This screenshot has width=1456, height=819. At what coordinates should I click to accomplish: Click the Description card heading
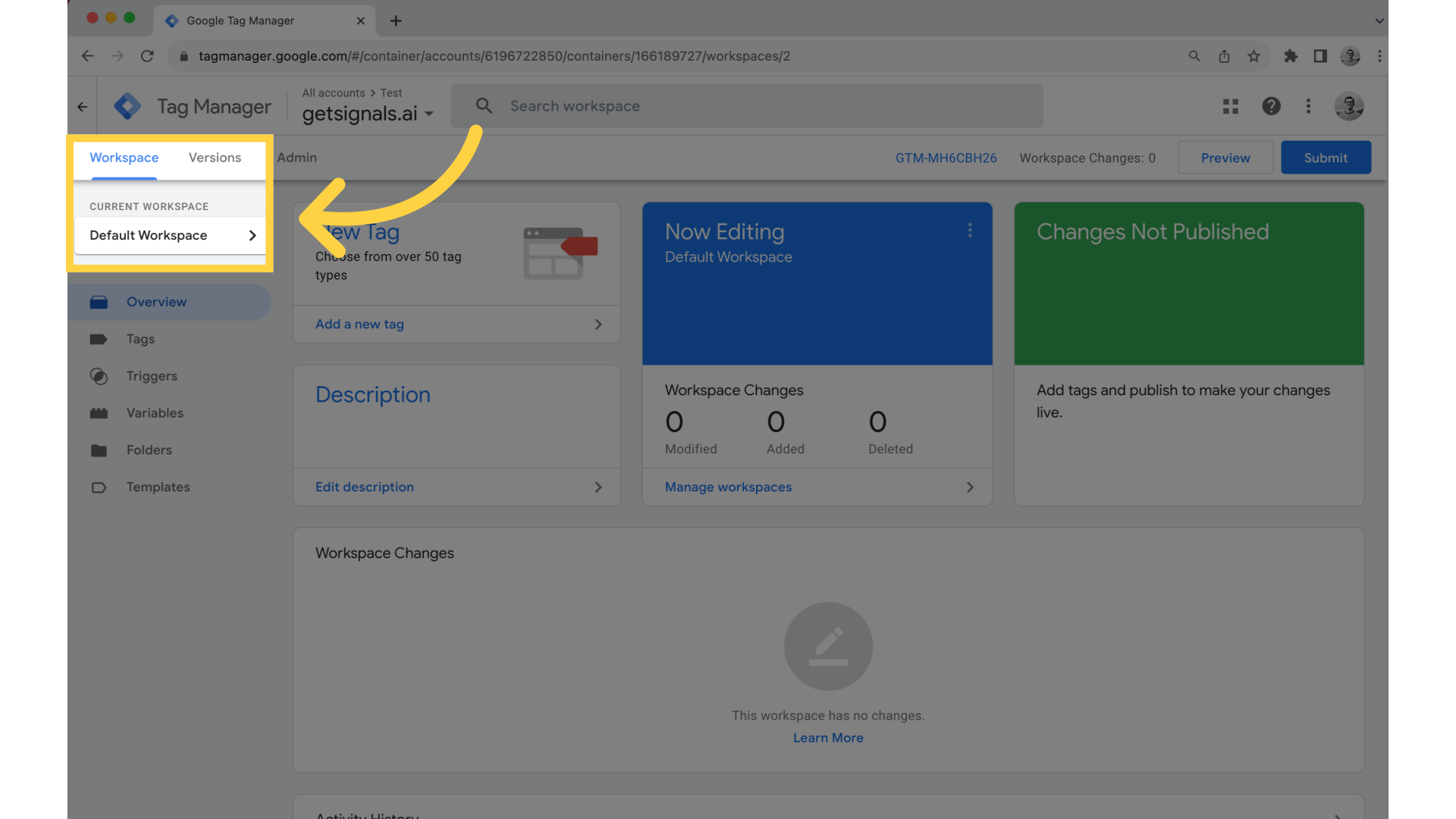click(372, 394)
